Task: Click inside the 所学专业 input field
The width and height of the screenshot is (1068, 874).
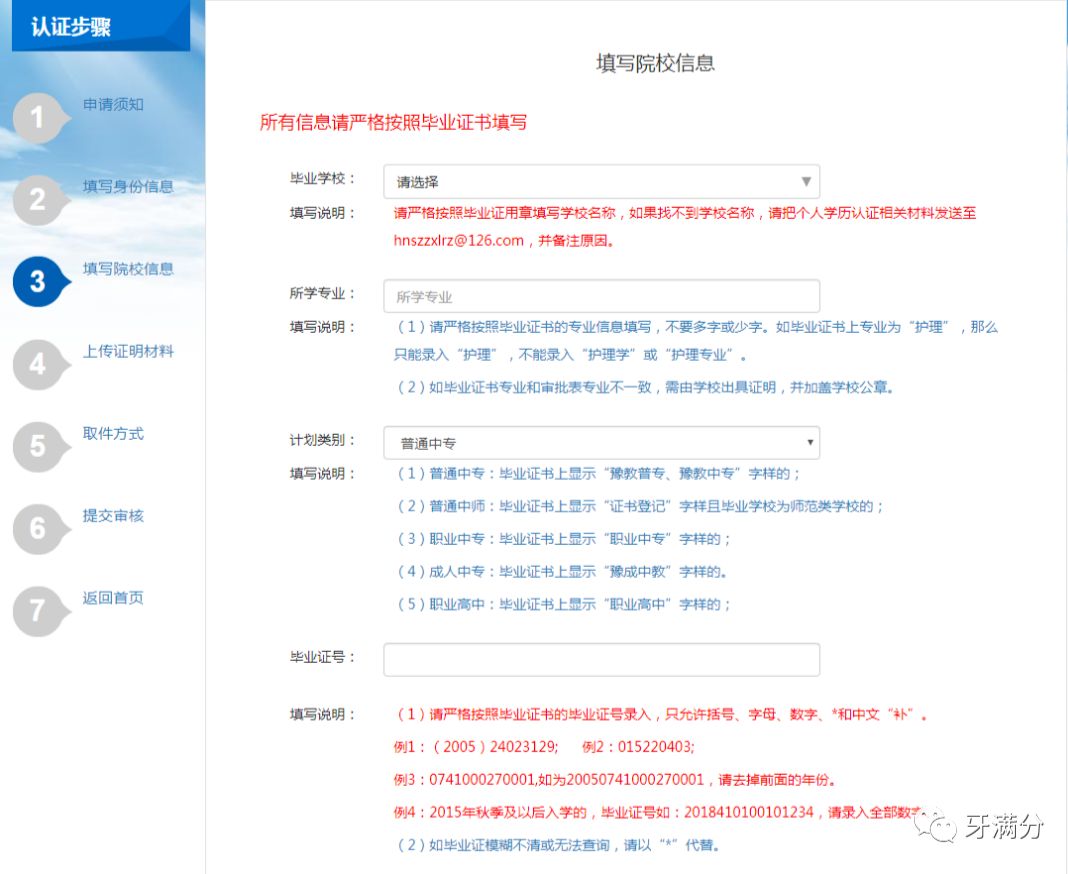Action: [x=600, y=295]
